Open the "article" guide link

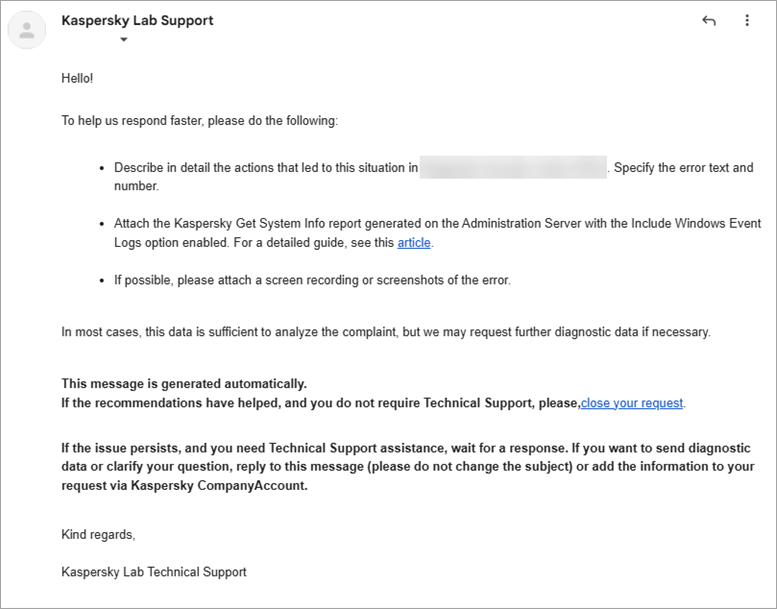[414, 242]
